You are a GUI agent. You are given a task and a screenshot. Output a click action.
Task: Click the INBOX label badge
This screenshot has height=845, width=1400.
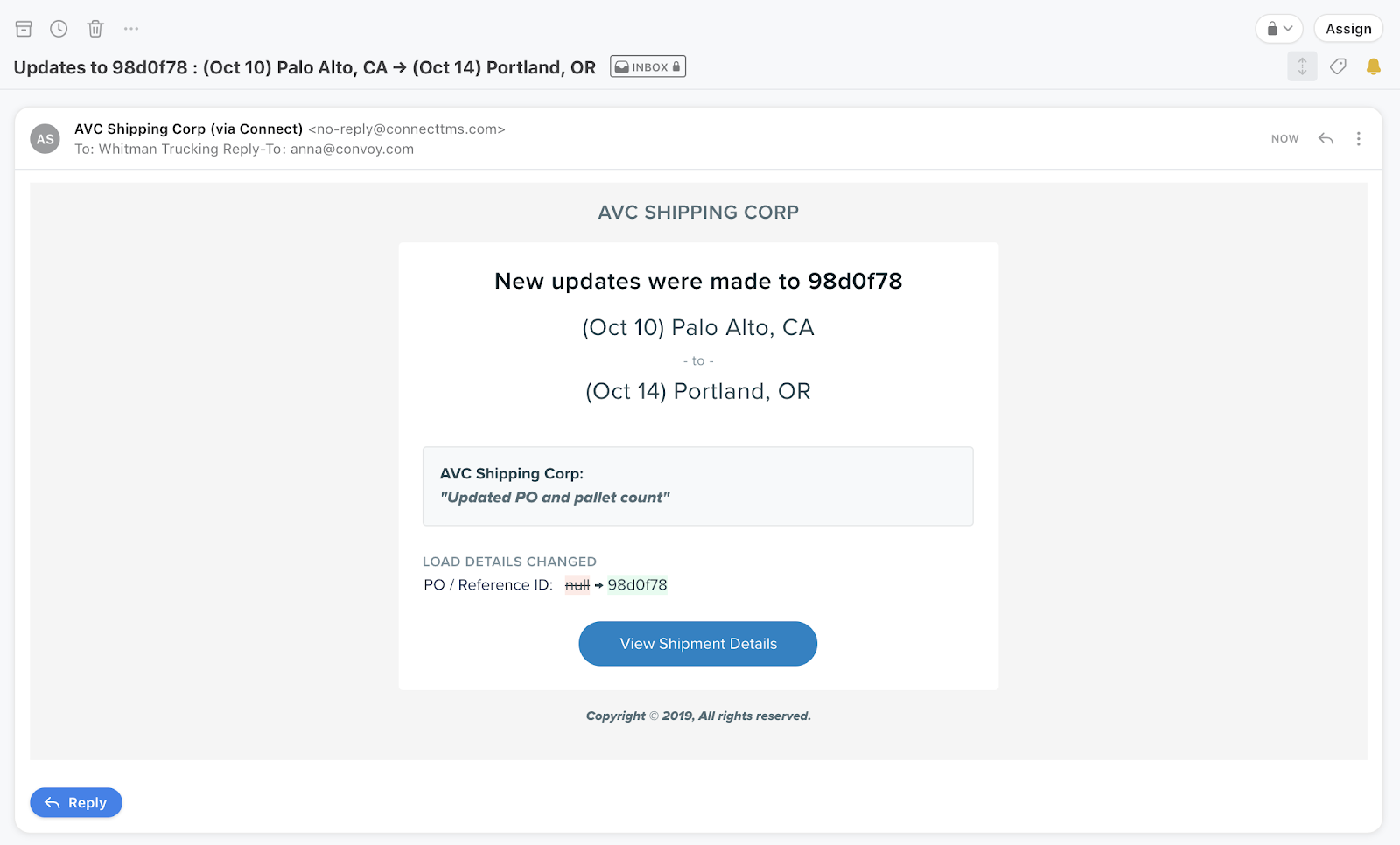(647, 66)
